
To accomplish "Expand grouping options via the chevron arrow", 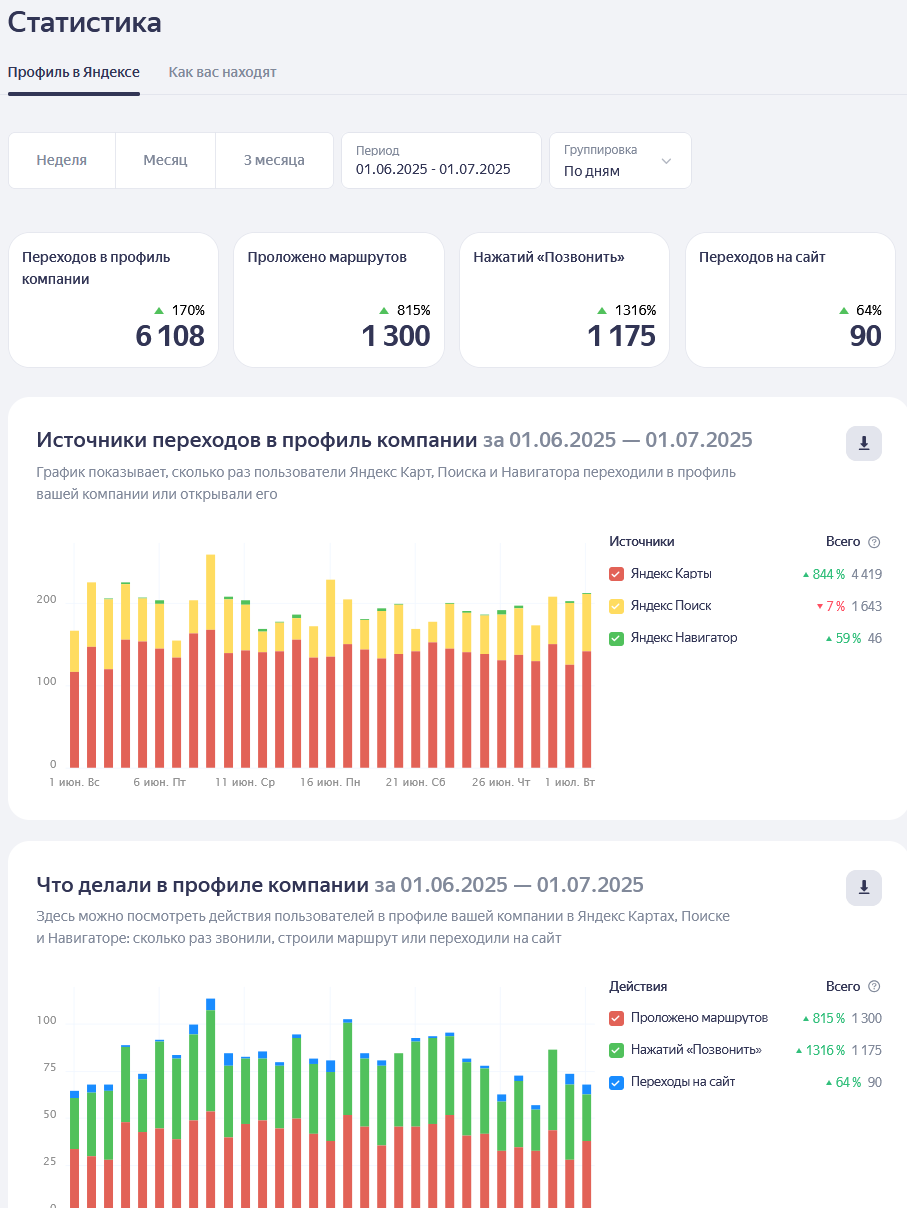I will click(x=667, y=160).
